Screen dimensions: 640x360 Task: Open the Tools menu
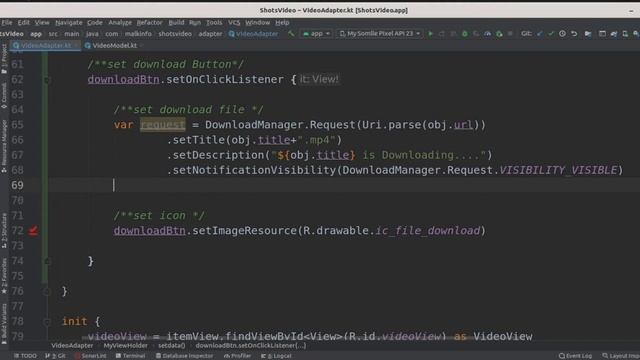[x=214, y=22]
